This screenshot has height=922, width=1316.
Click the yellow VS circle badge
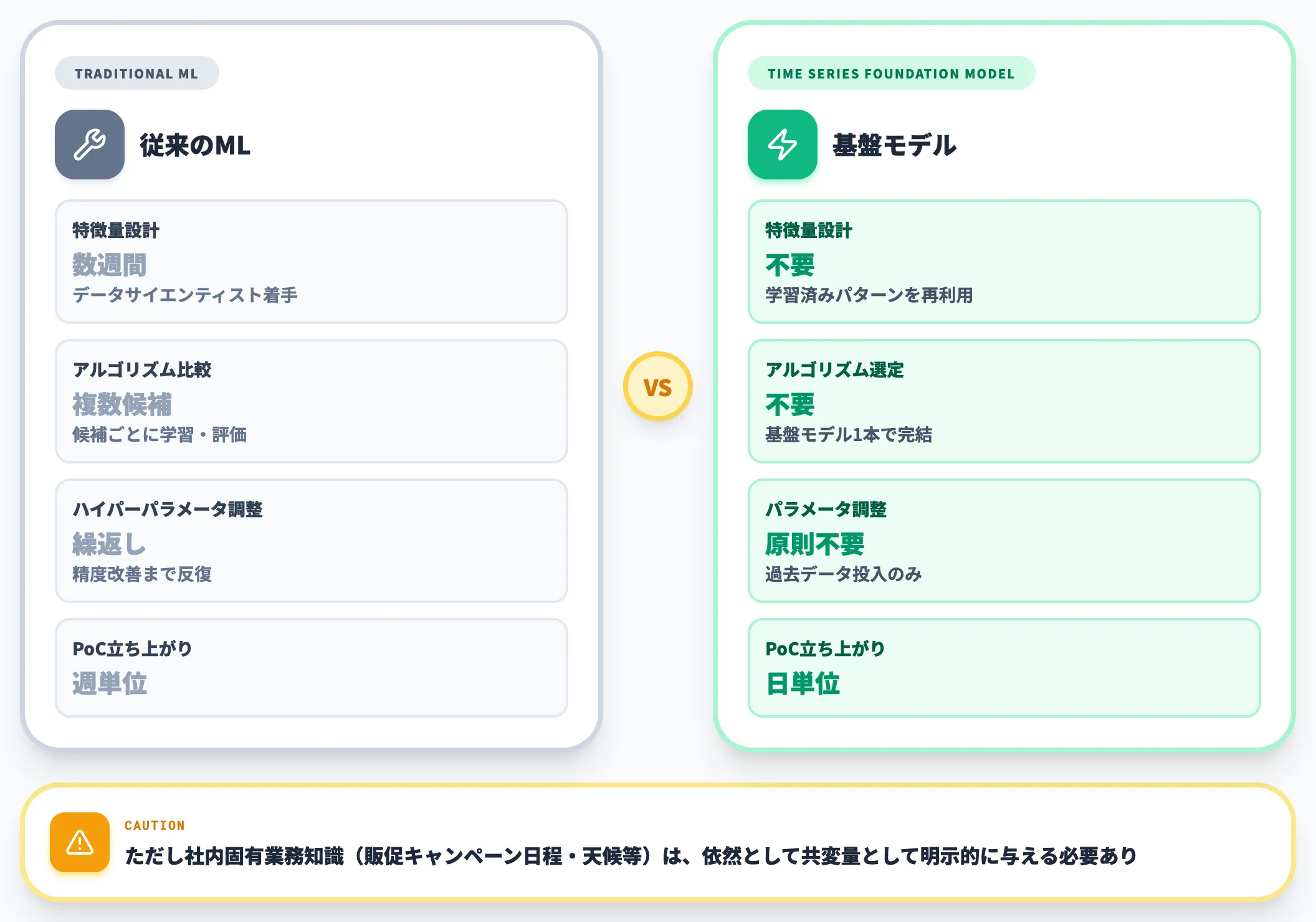(x=658, y=386)
